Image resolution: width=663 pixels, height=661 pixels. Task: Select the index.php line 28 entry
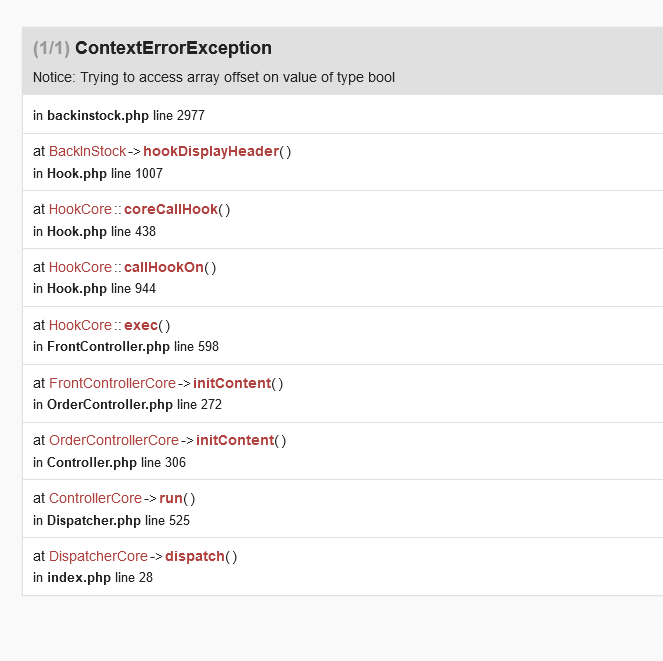pos(93,577)
